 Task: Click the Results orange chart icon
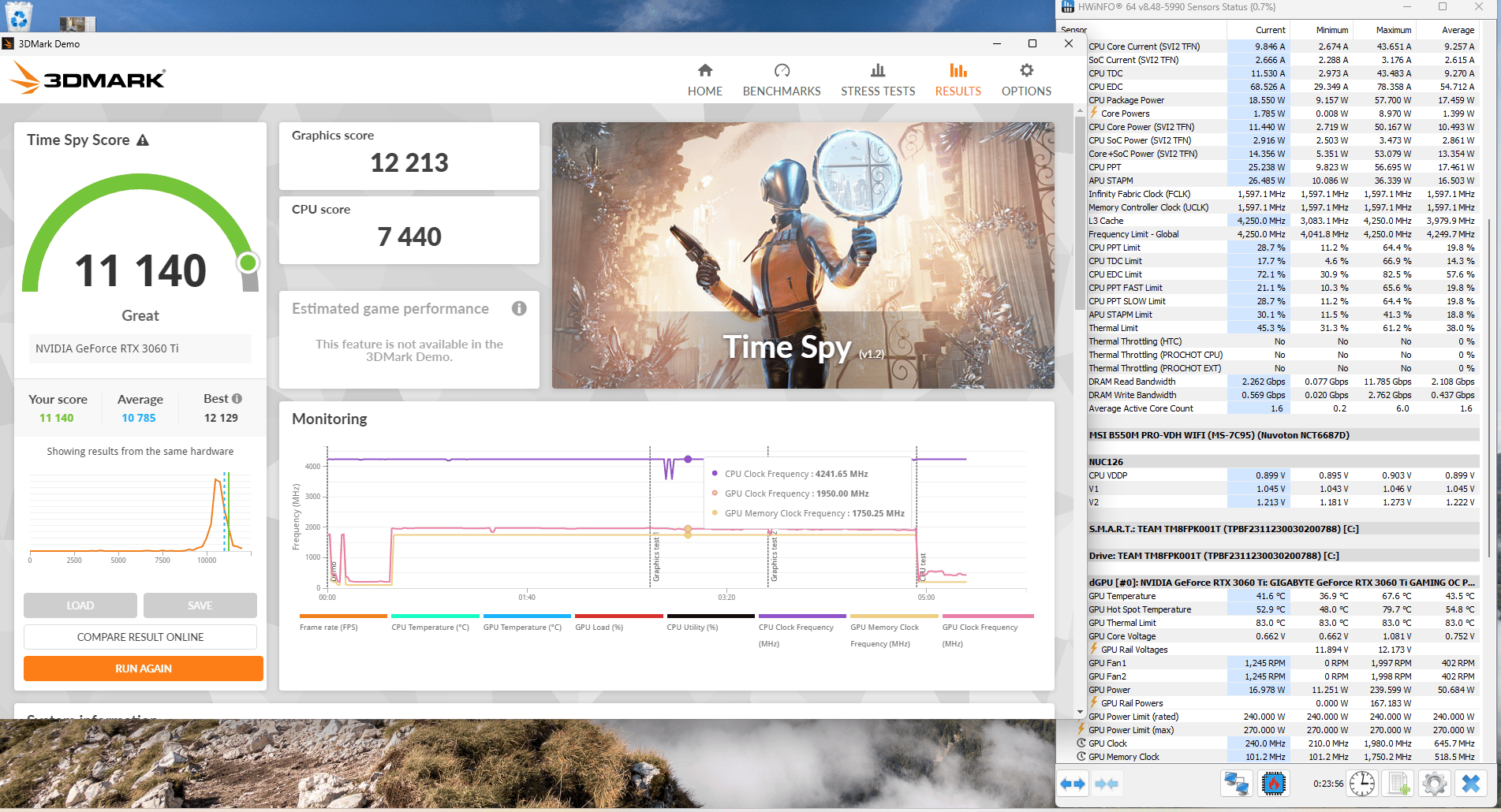click(x=958, y=70)
